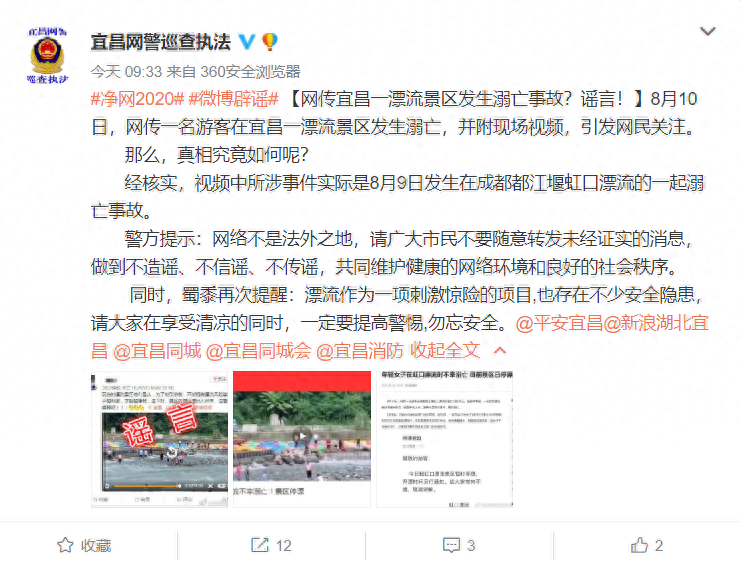The width and height of the screenshot is (741, 566).
Task: Open the news article screenshot thumbnail
Action: (x=445, y=439)
